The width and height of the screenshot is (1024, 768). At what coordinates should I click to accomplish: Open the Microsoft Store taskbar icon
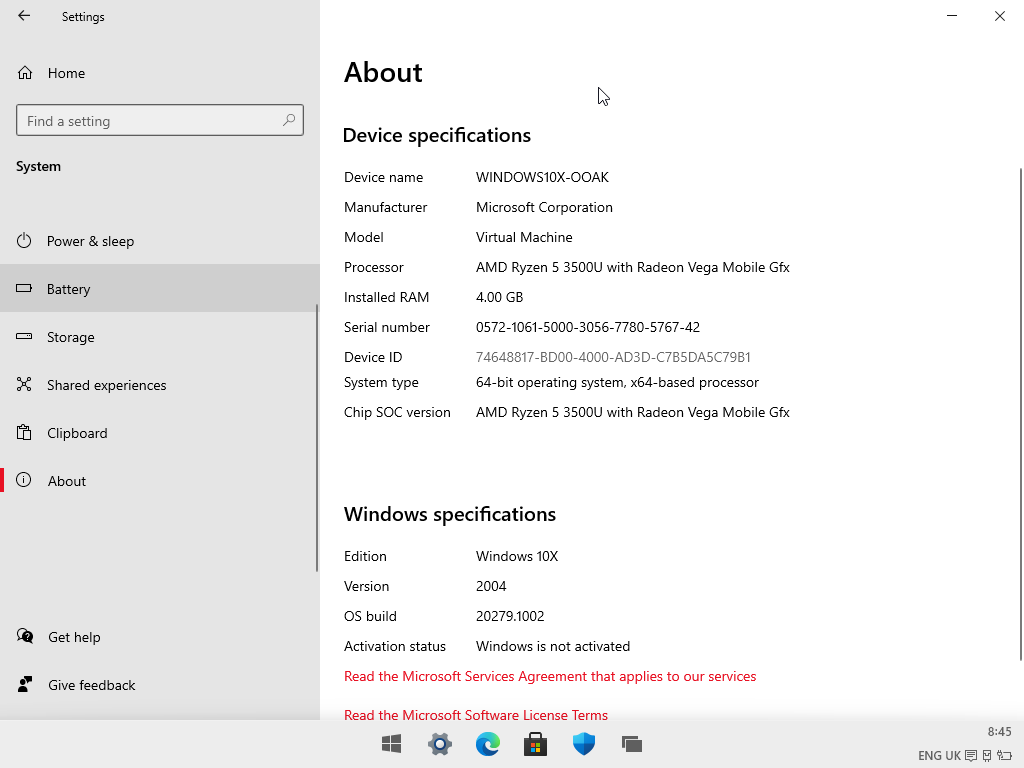pyautogui.click(x=536, y=744)
